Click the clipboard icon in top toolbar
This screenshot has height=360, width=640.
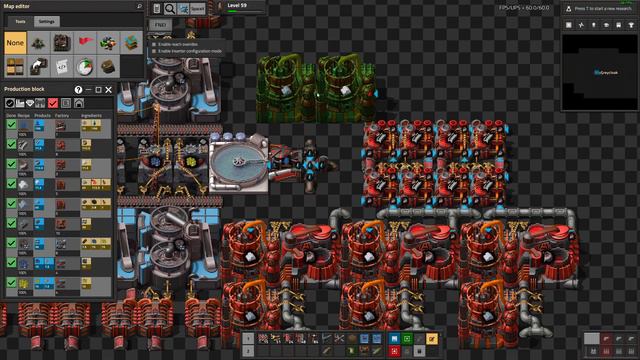[157, 9]
